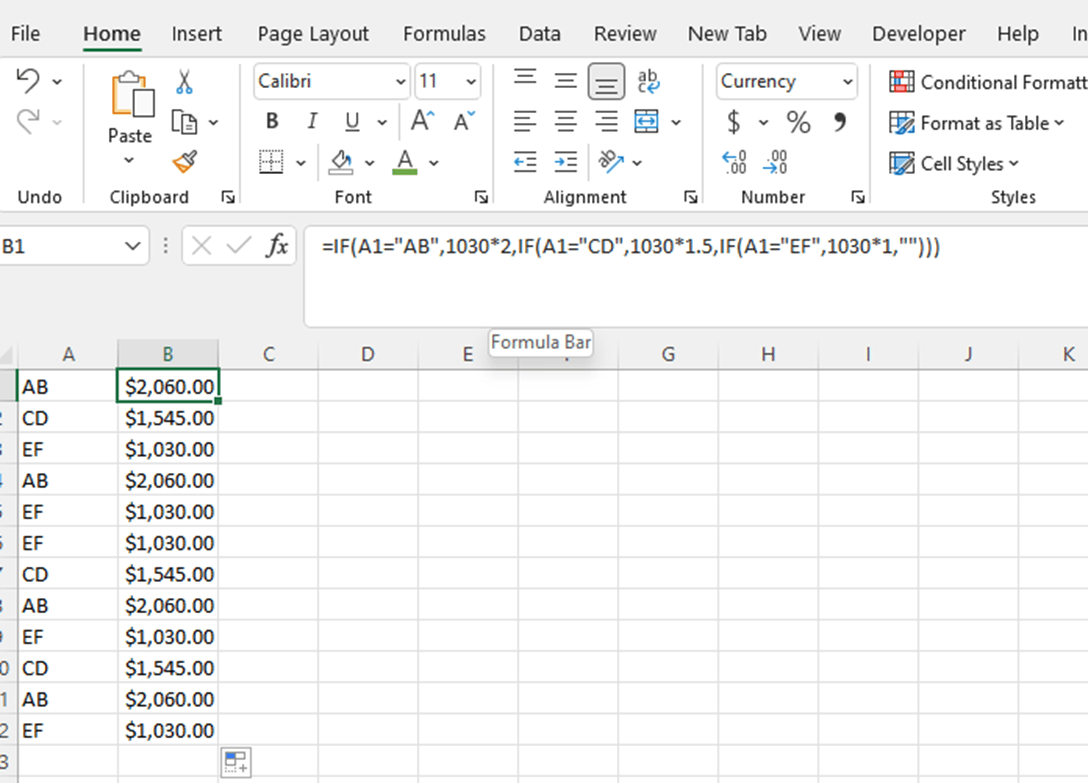The height and width of the screenshot is (783, 1088).
Task: Cancel formula entry with X icon
Action: [201, 246]
